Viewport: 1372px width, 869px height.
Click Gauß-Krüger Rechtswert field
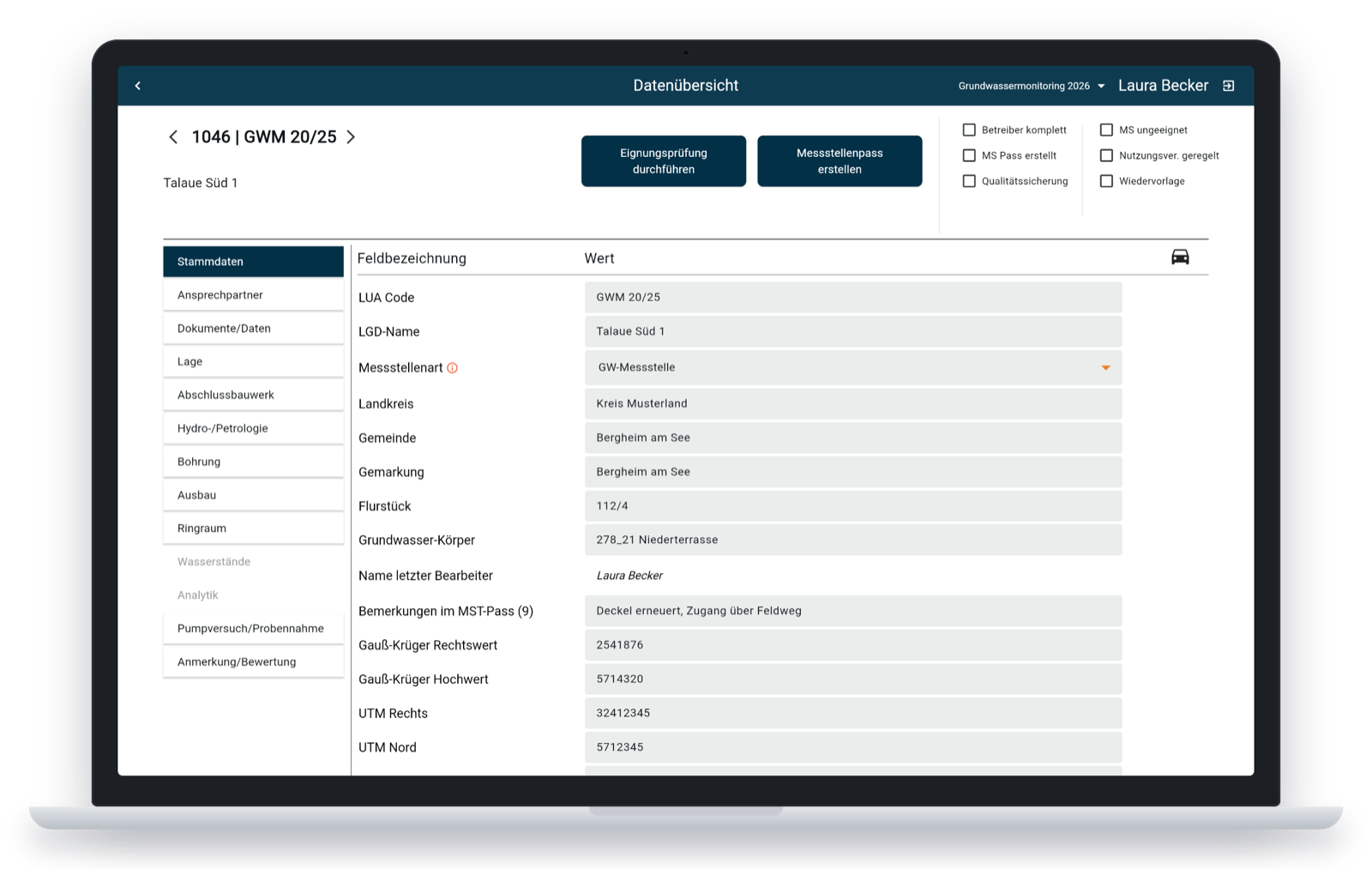point(853,645)
